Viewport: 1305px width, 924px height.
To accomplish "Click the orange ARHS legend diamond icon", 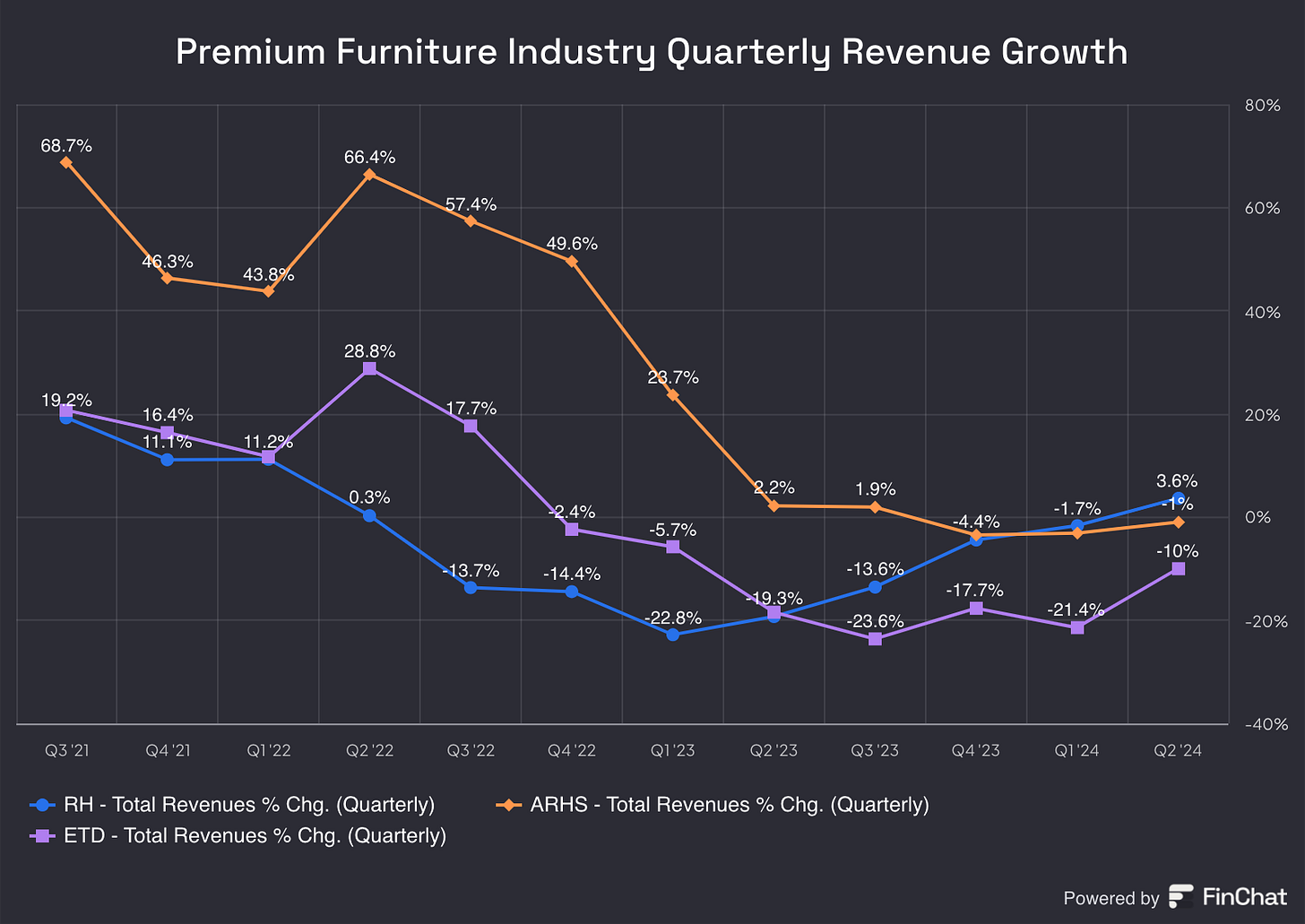I will (x=509, y=805).
